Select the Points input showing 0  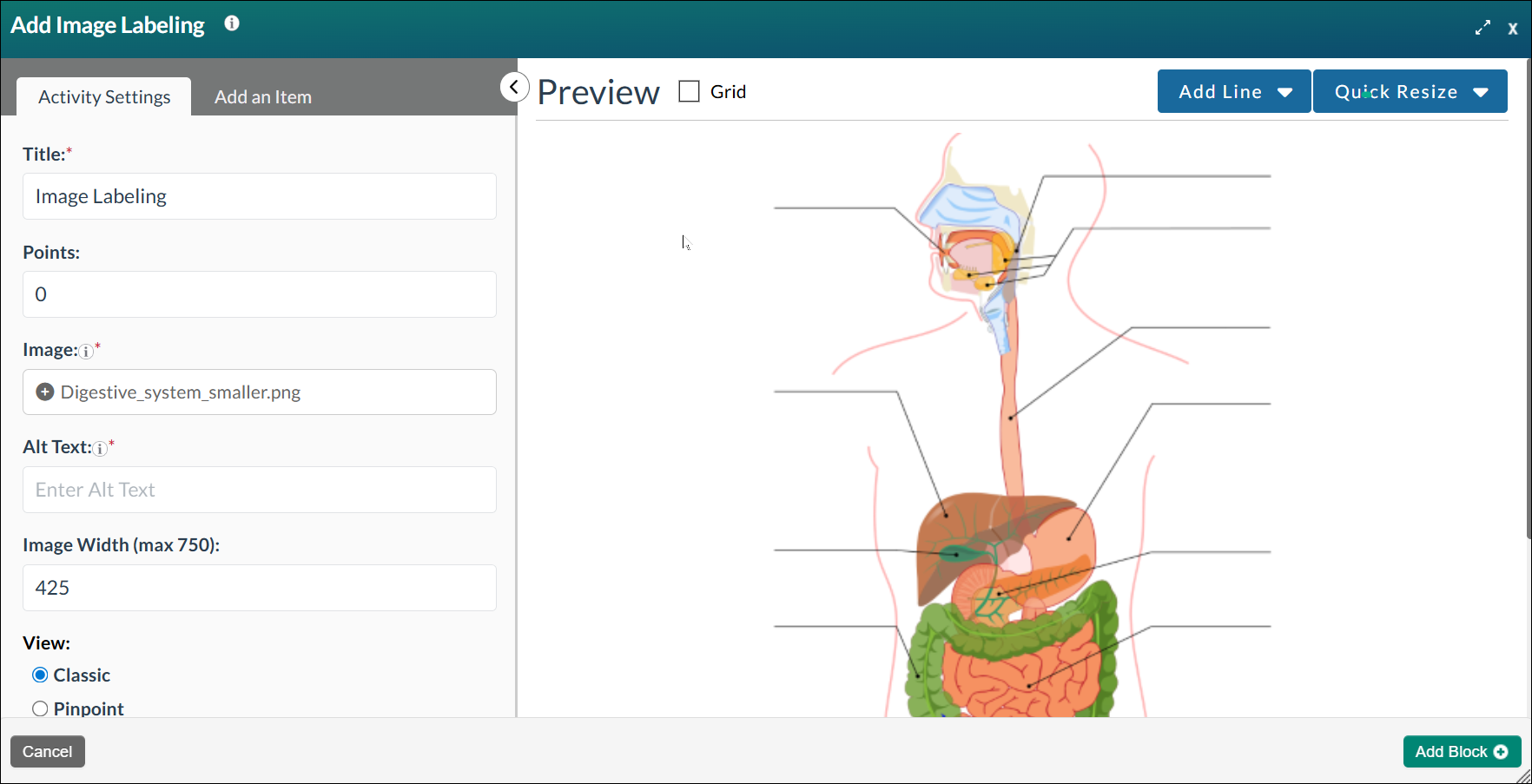coord(259,294)
